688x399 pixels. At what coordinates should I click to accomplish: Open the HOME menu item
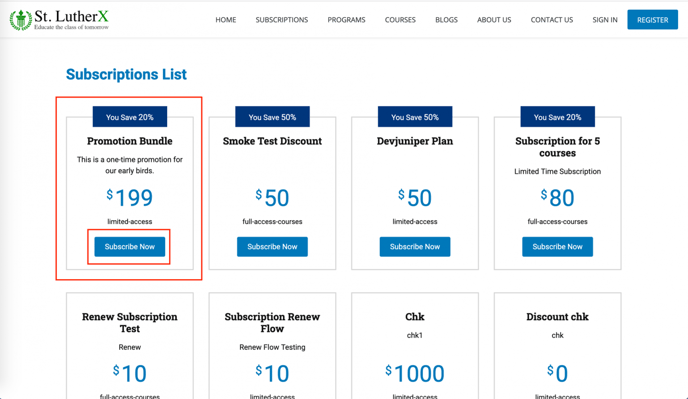pyautogui.click(x=226, y=20)
